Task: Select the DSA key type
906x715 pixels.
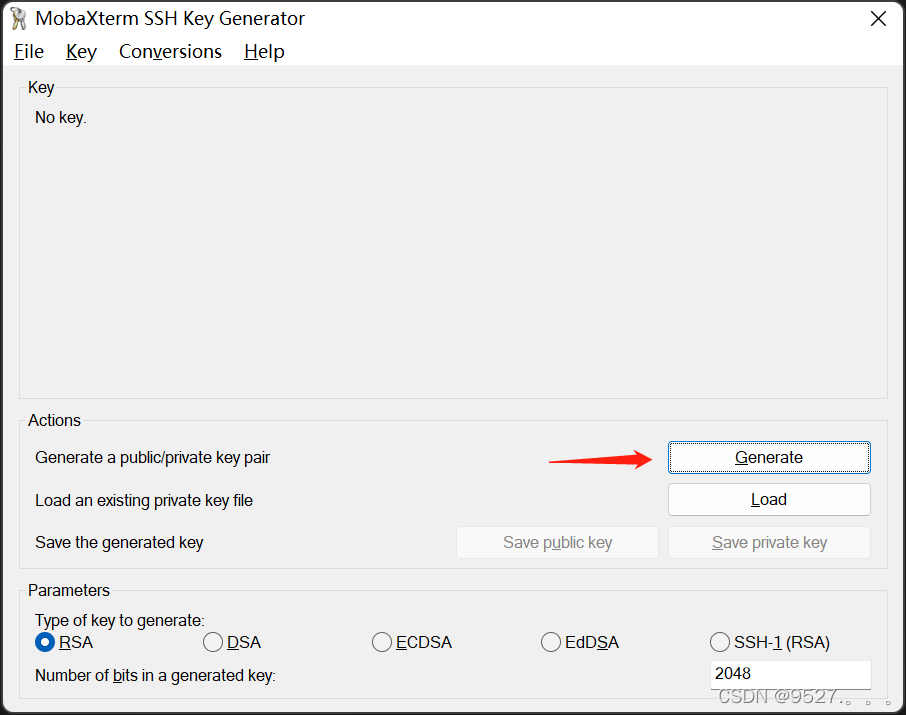Action: coord(212,642)
